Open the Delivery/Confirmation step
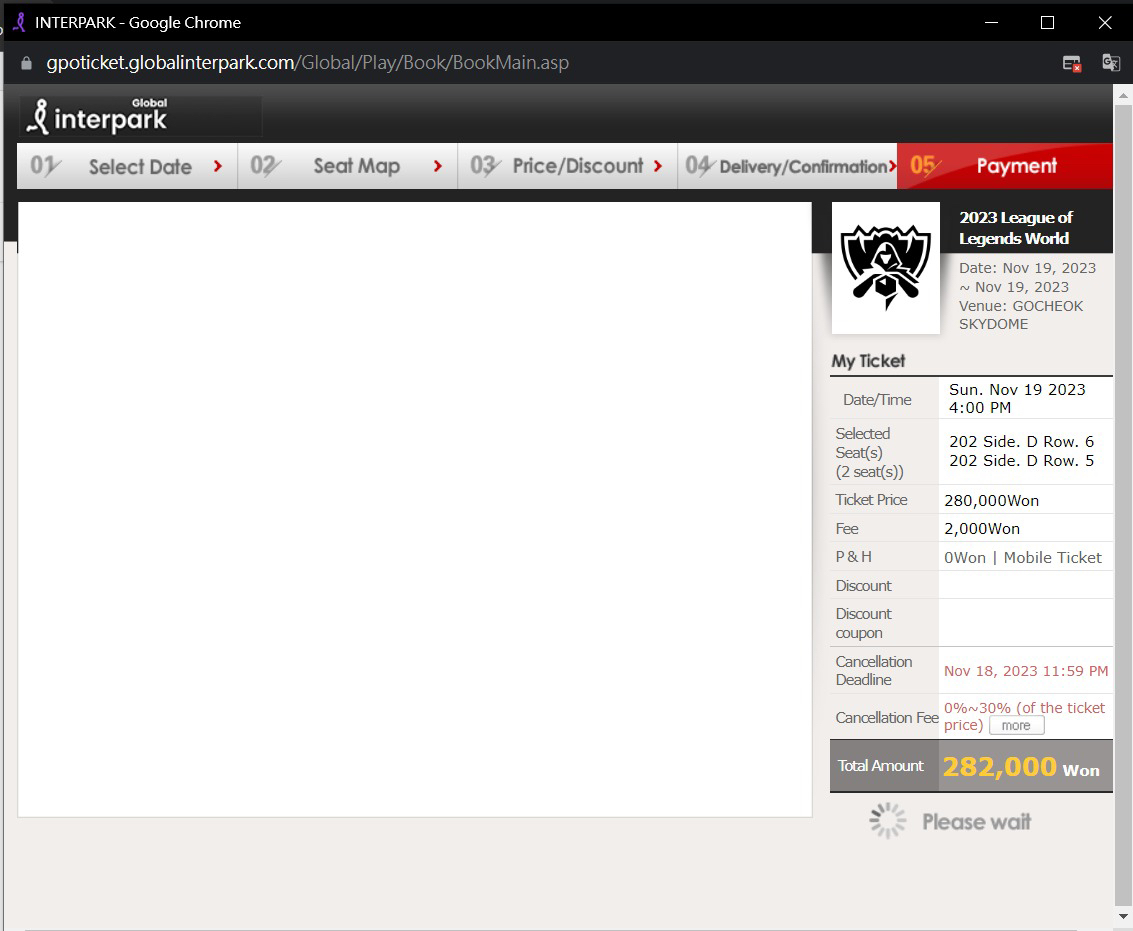Screen dimensions: 1133x931 pyautogui.click(x=787, y=166)
